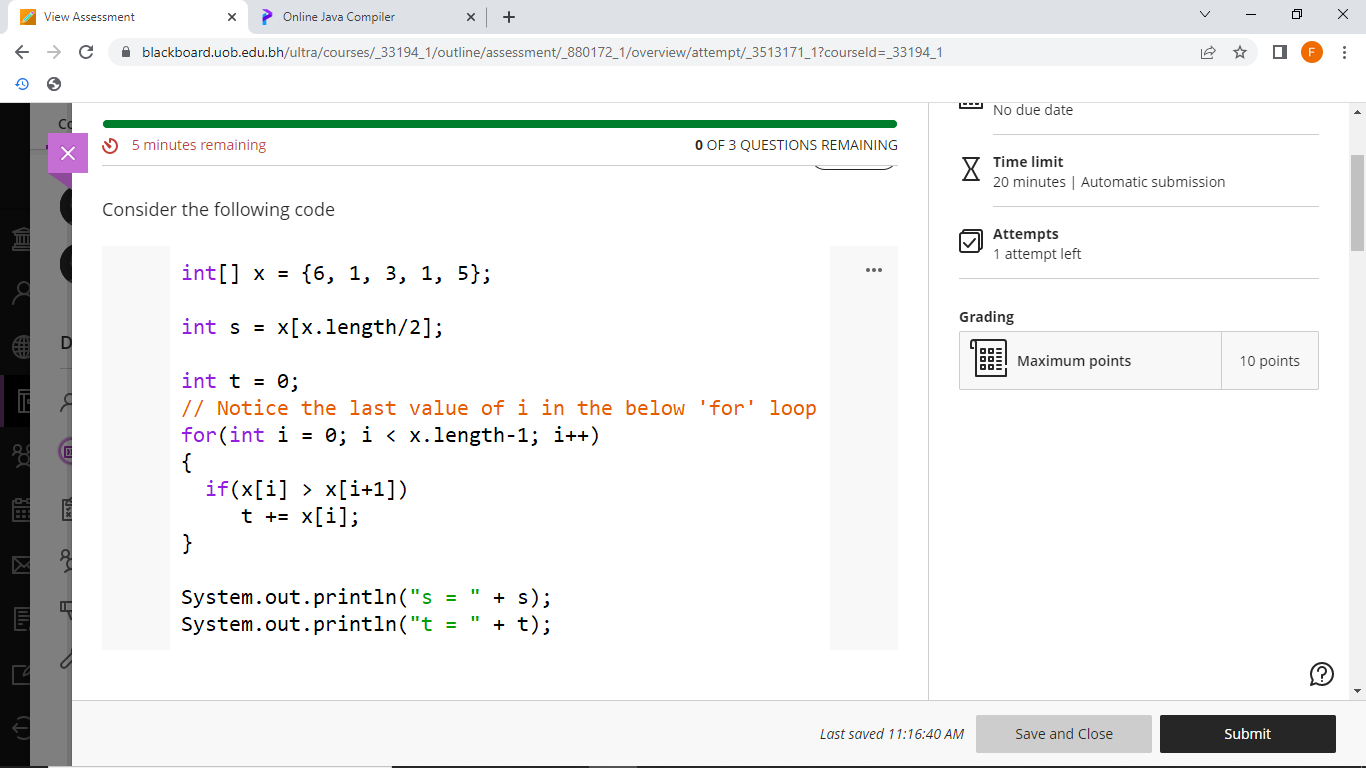Click 'Consider the following code' text
This screenshot has height=768, width=1366.
(218, 210)
